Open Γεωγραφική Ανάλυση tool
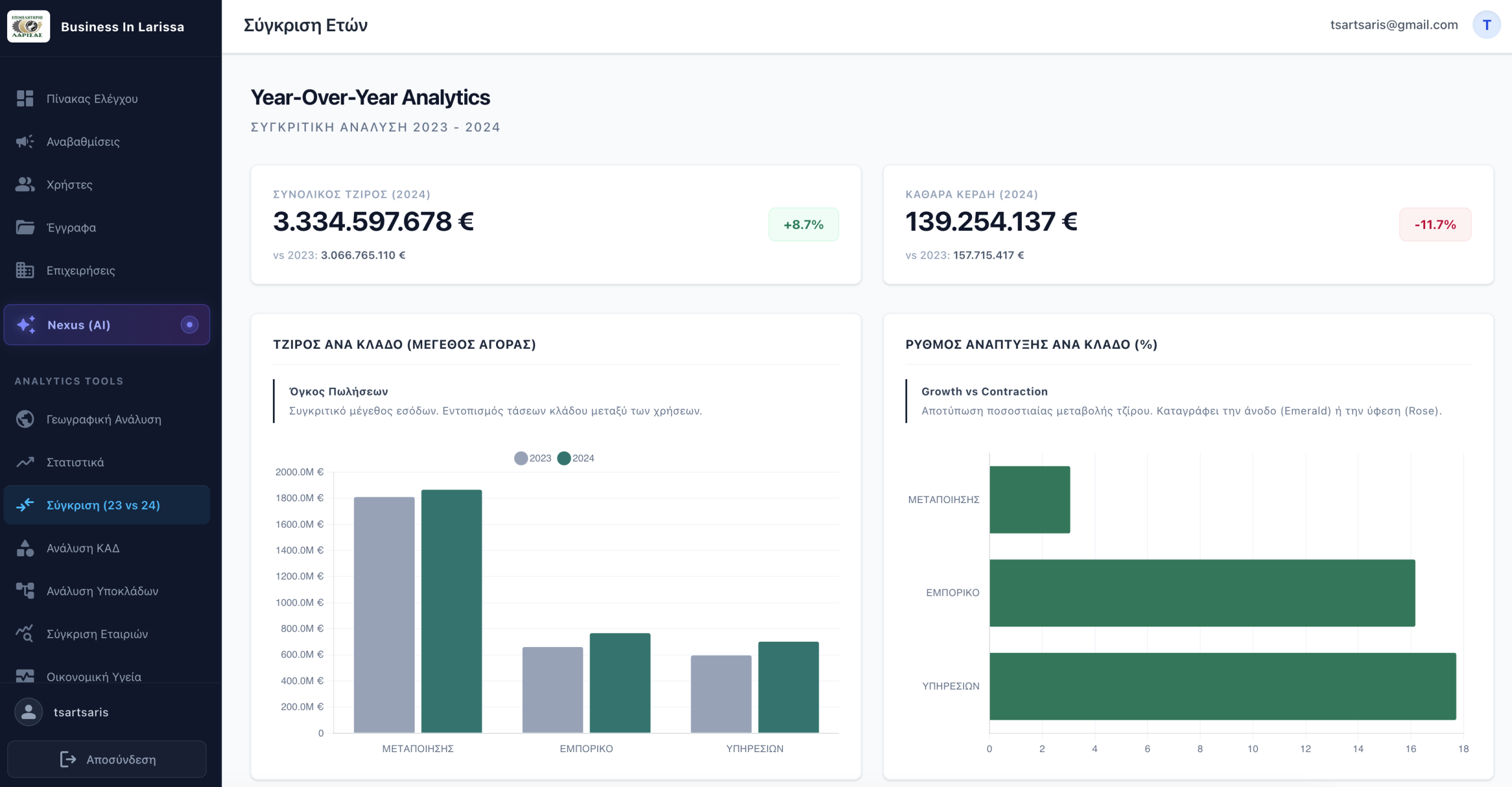Image resolution: width=1512 pixels, height=787 pixels. 106,419
